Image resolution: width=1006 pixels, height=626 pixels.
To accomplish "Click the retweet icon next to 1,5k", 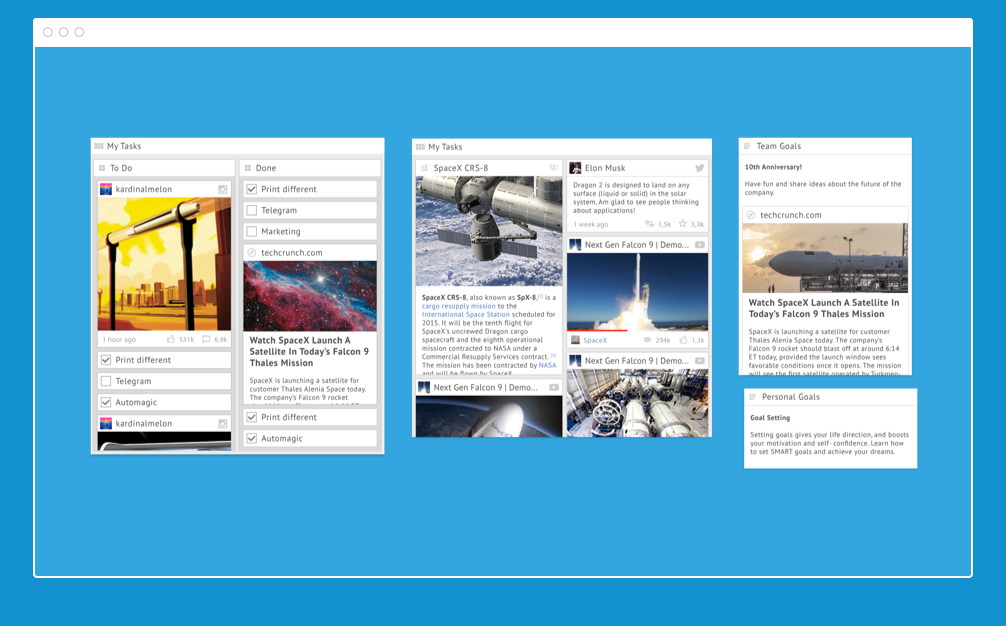I will coord(649,224).
